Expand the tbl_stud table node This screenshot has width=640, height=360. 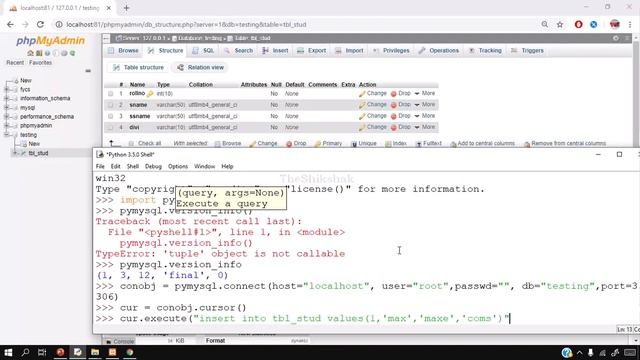[15, 153]
